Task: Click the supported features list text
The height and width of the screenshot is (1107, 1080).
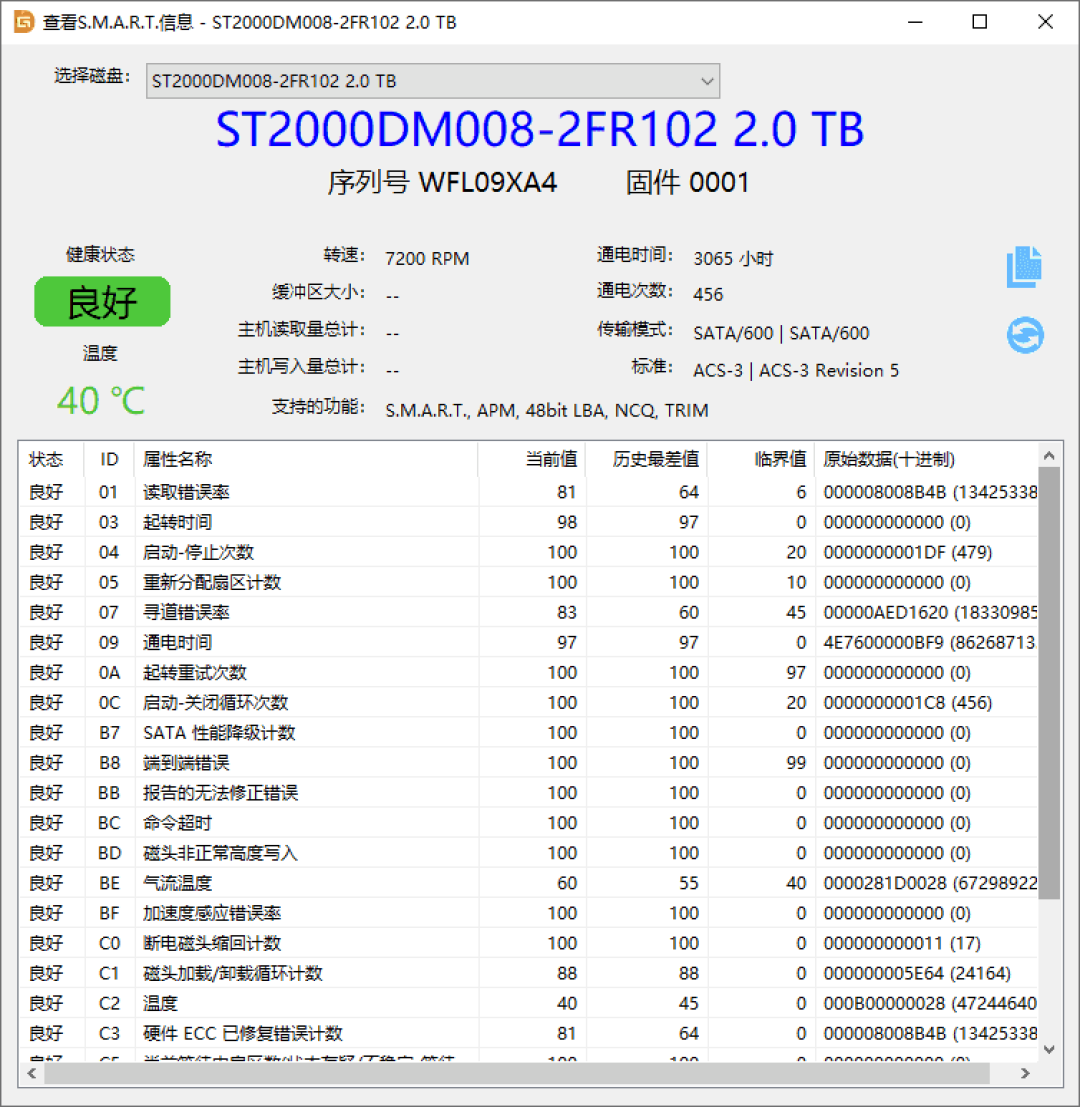Action: (x=547, y=411)
